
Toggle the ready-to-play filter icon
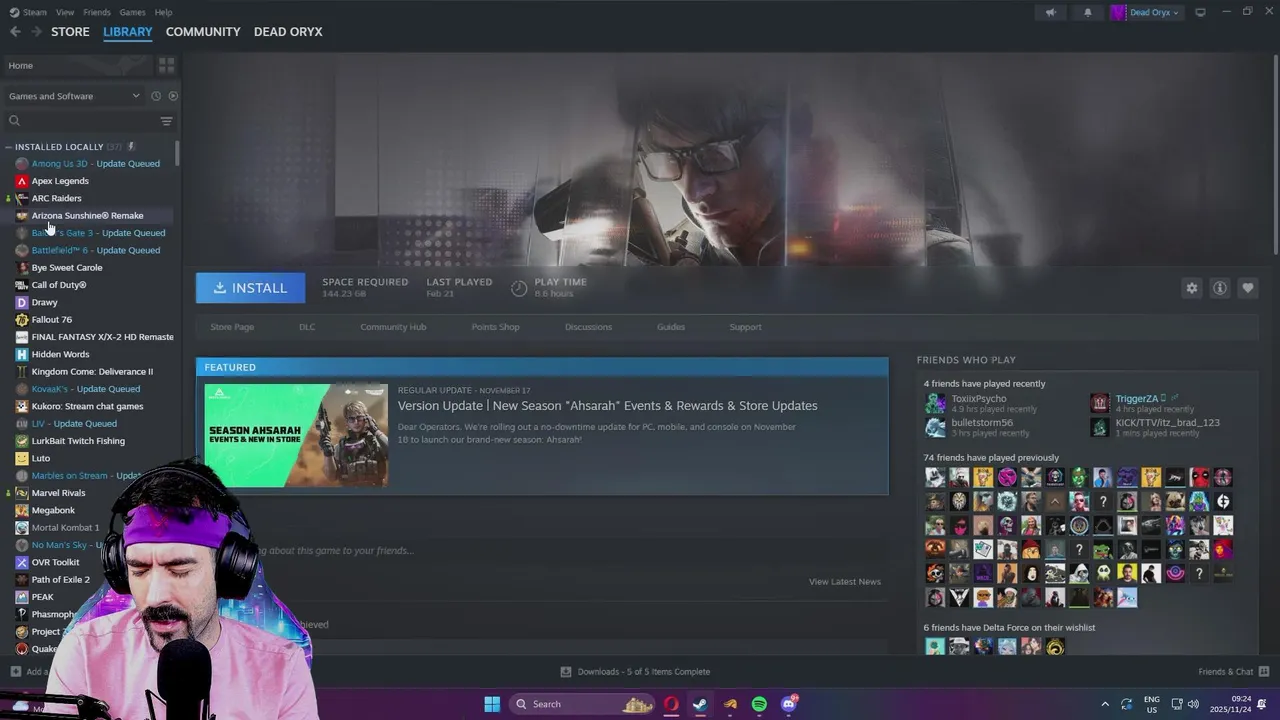pyautogui.click(x=173, y=96)
